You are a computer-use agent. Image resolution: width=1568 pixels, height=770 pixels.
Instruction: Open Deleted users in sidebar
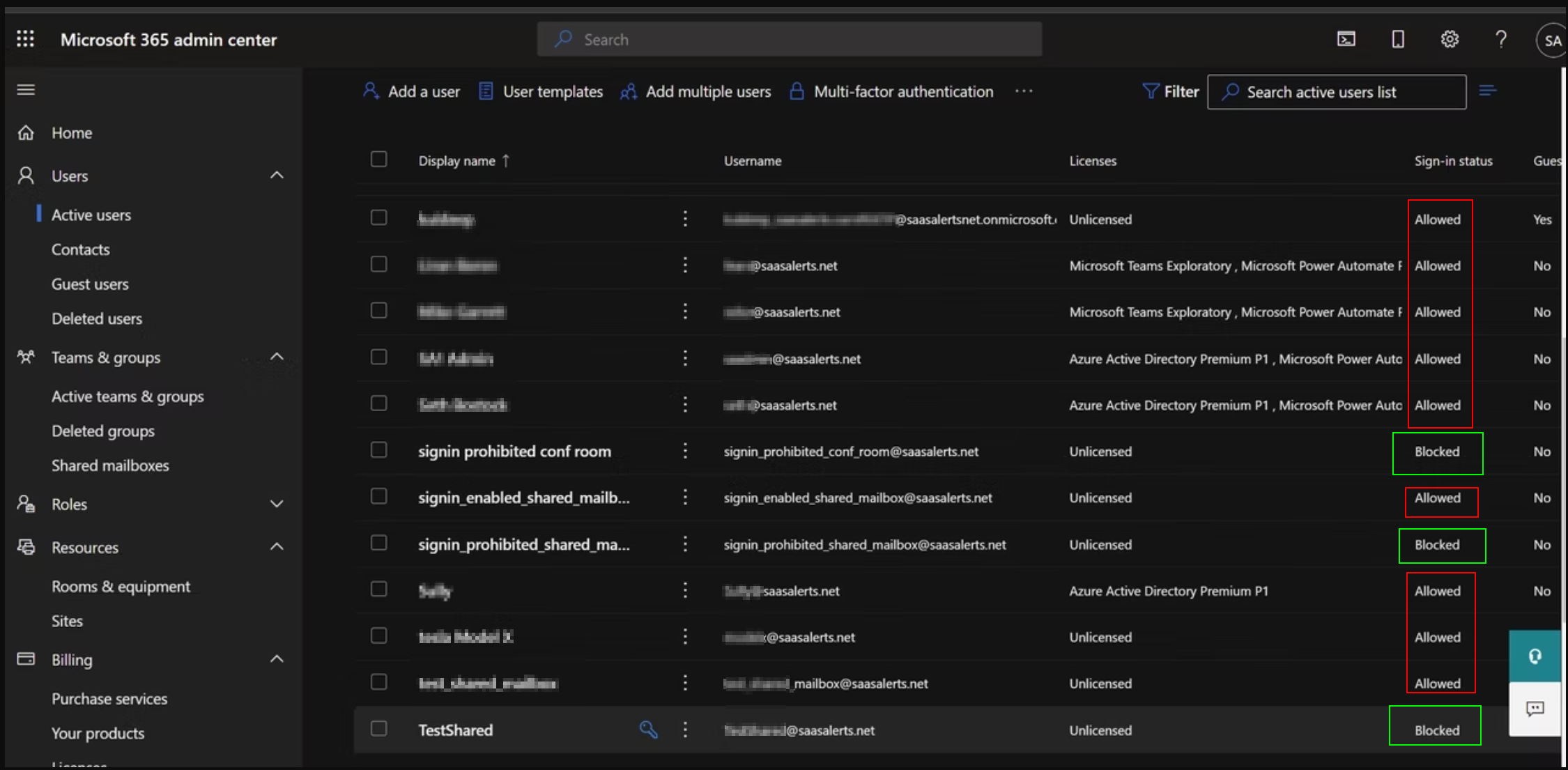coord(97,318)
